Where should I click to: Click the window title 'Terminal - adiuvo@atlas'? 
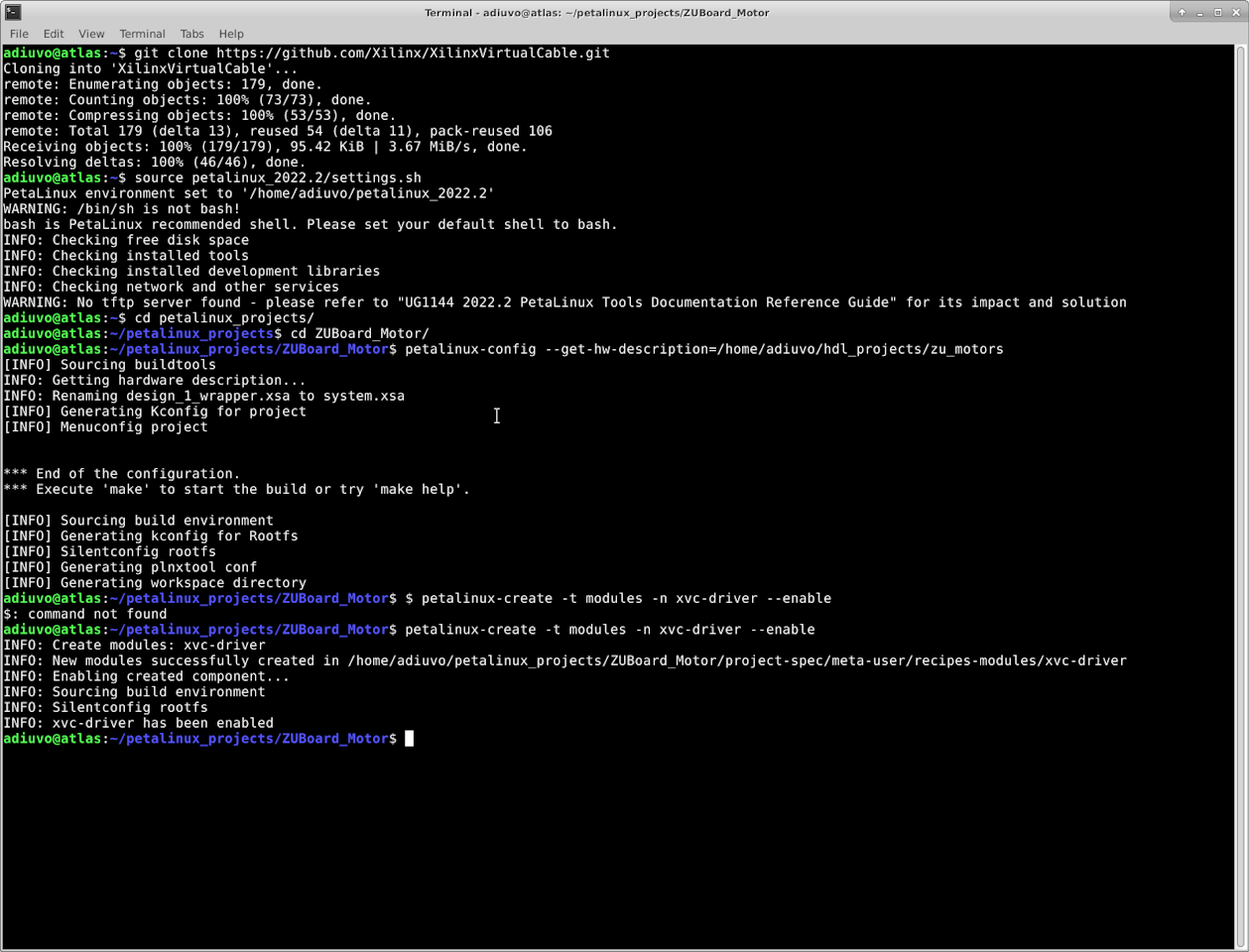[596, 13]
